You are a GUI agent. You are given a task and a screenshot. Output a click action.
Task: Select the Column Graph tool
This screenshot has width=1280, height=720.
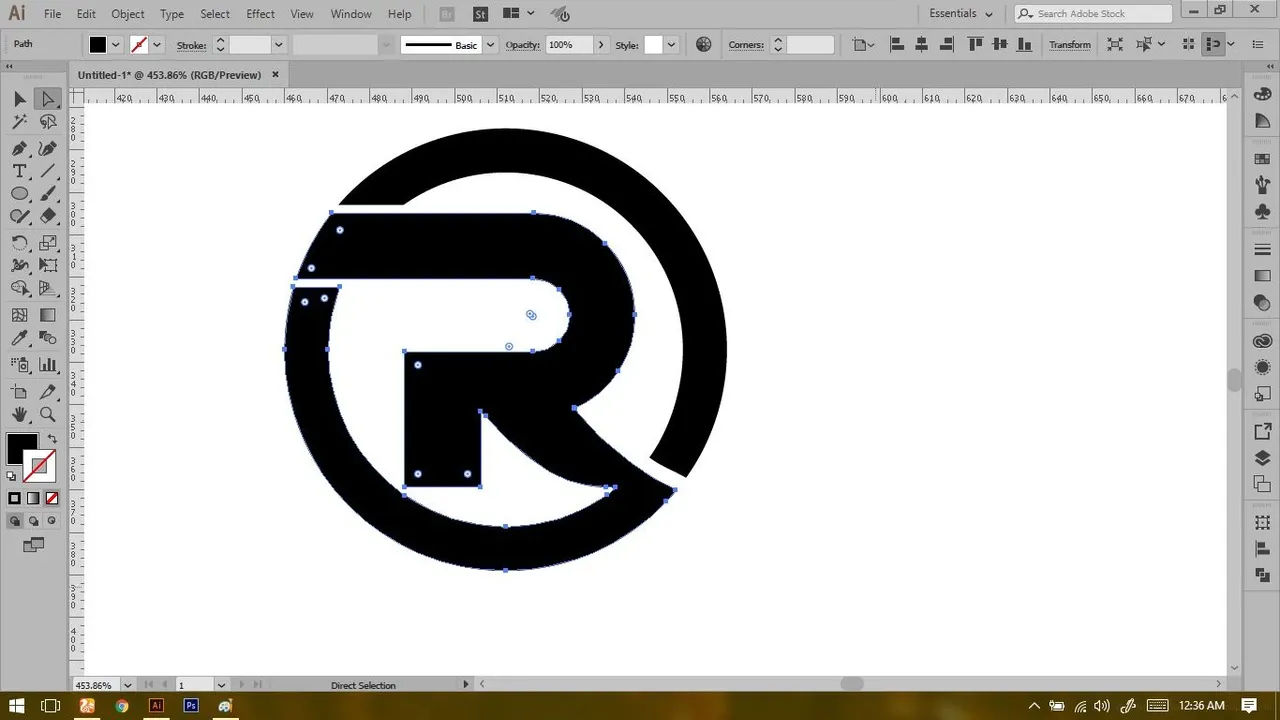click(x=47, y=365)
